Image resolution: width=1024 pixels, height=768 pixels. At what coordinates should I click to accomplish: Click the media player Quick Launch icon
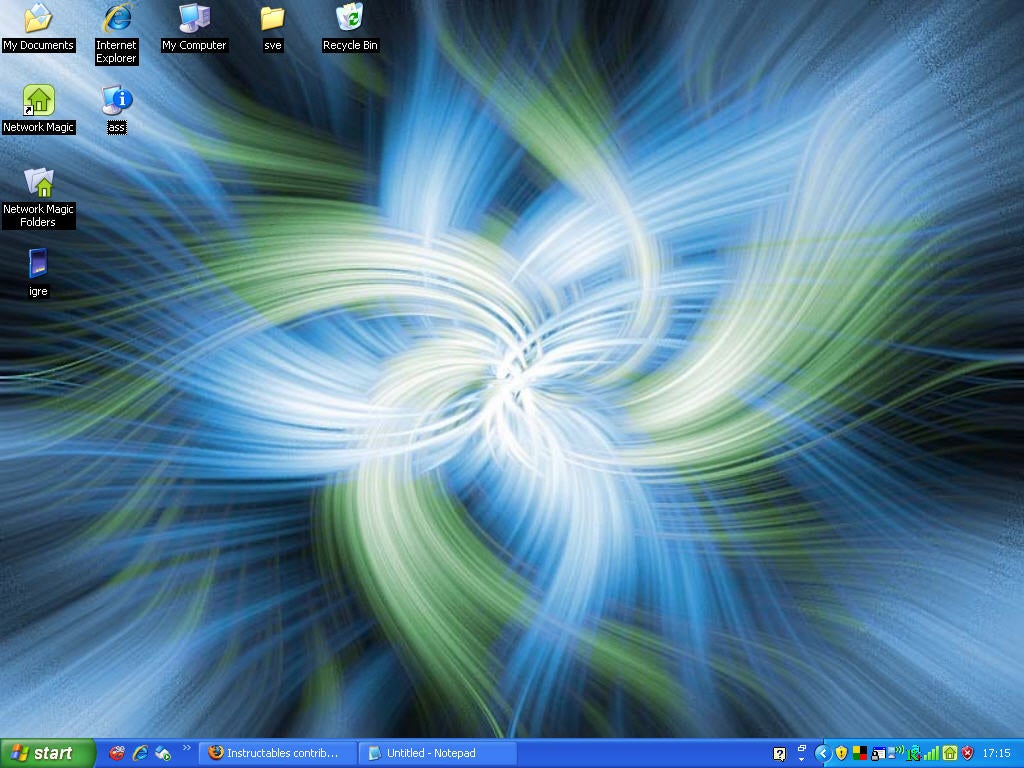click(x=163, y=753)
